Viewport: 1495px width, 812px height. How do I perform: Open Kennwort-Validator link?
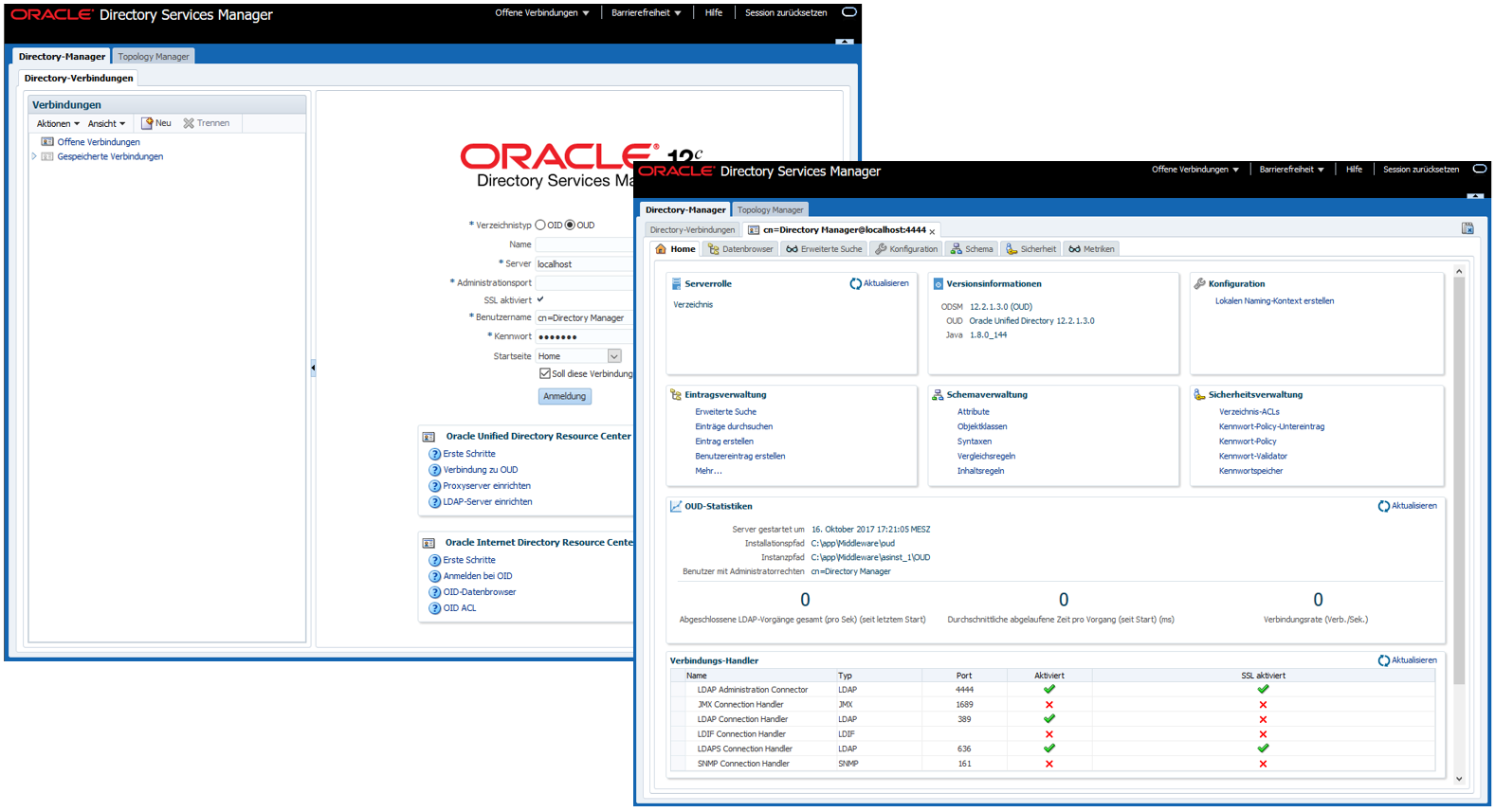1253,456
